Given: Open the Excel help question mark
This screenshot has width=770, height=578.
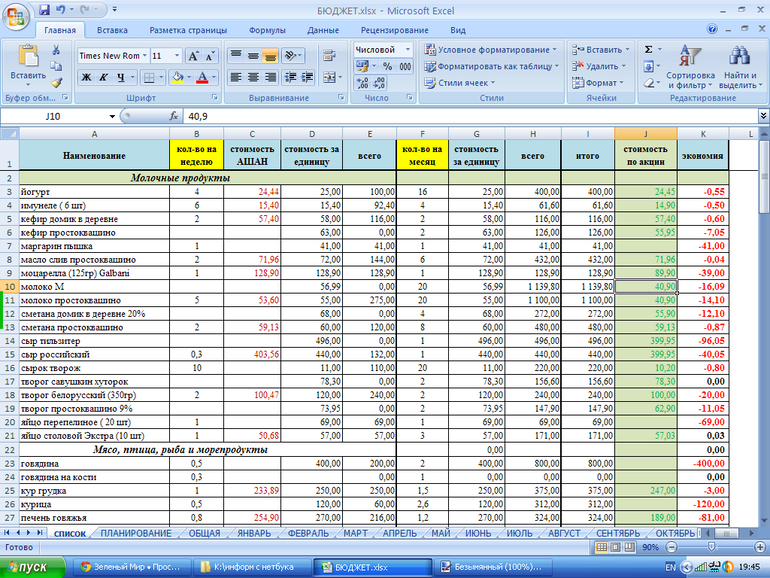Looking at the screenshot, I should pos(712,29).
